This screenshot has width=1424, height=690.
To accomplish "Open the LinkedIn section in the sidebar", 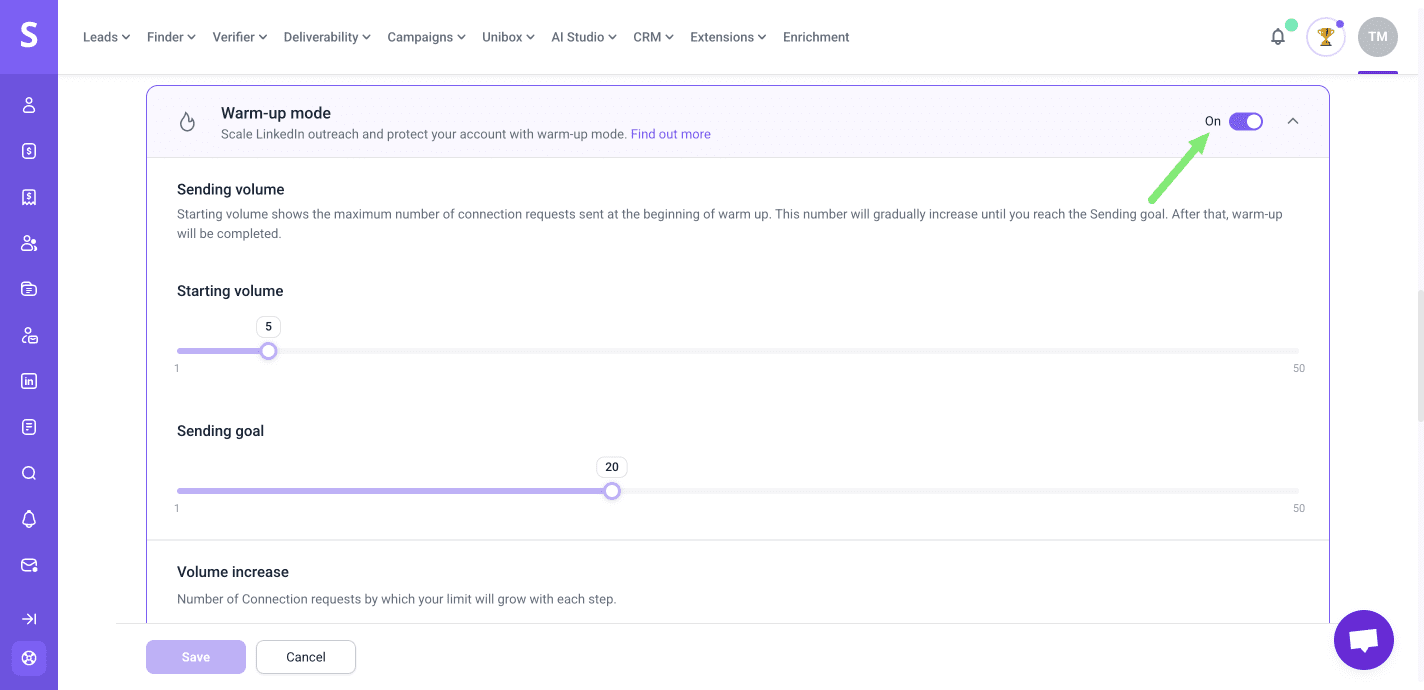I will (x=29, y=381).
